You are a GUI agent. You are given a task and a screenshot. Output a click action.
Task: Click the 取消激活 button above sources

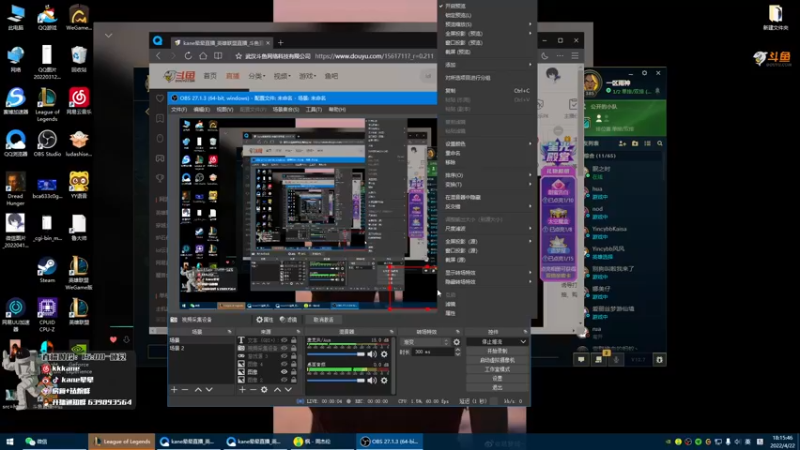click(x=323, y=320)
